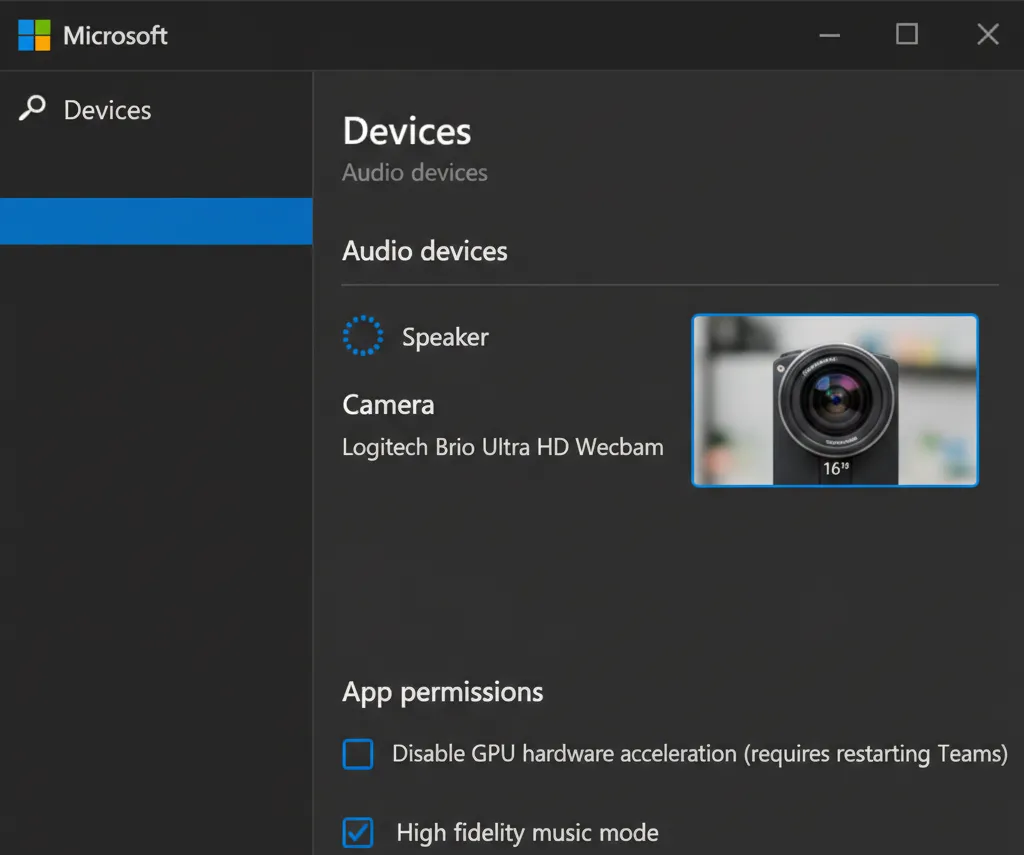This screenshot has width=1024, height=855.
Task: Open the camera preview thumbnail
Action: coord(834,400)
